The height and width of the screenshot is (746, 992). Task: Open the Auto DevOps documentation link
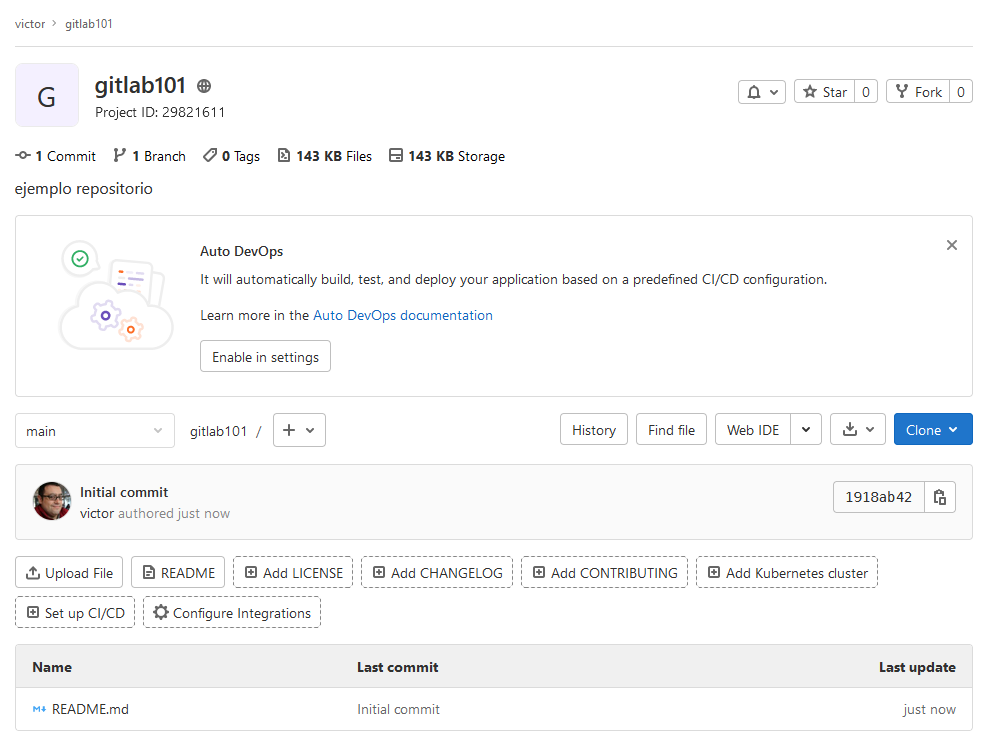pos(403,315)
